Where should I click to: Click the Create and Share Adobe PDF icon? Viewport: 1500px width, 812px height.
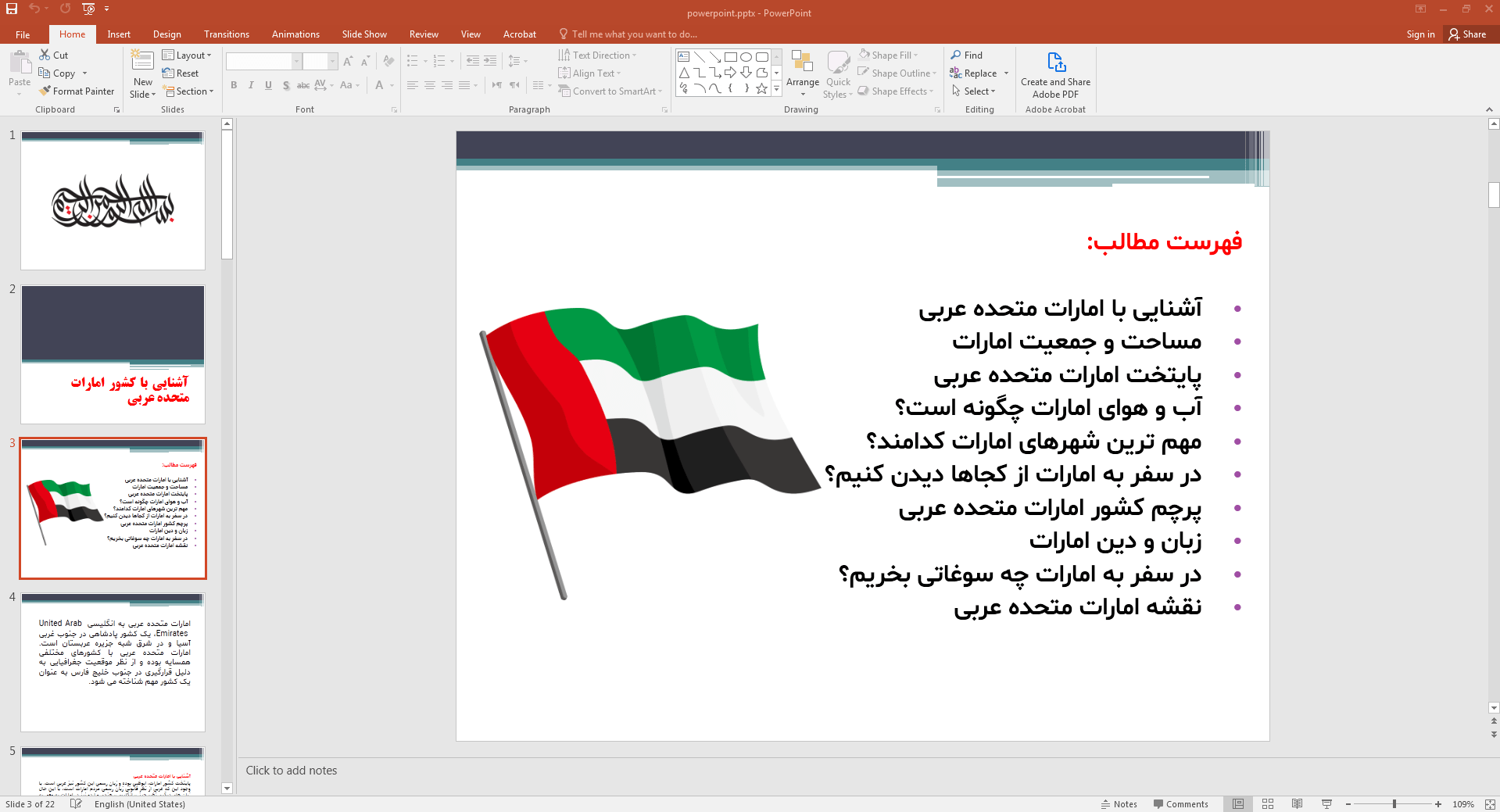click(1055, 62)
